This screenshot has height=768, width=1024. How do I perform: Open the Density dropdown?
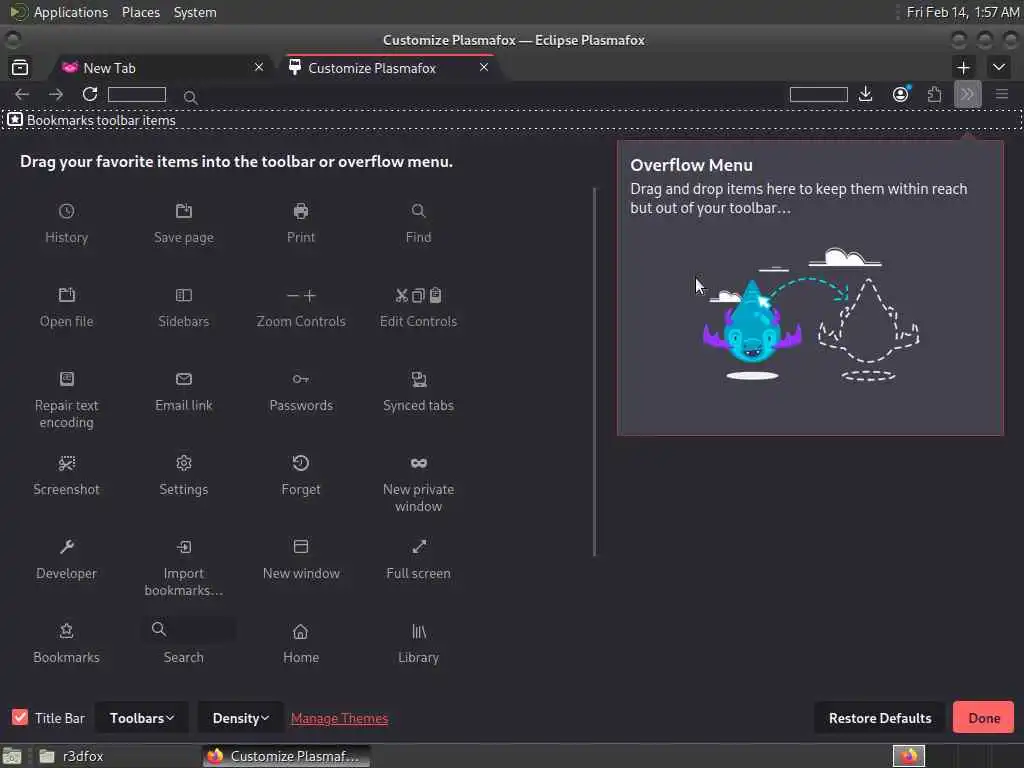click(x=240, y=718)
